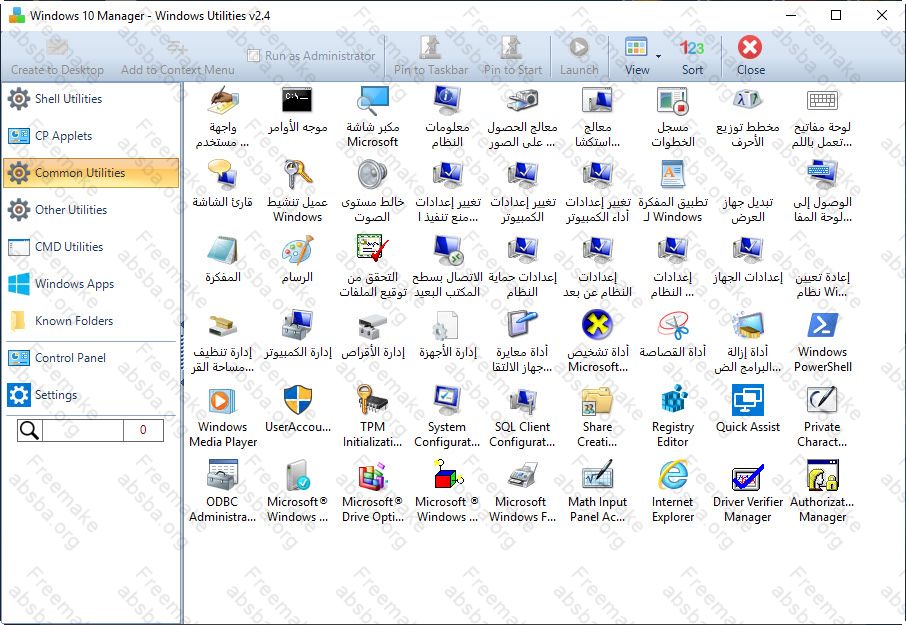Open the View dropdown arrow

pyautogui.click(x=658, y=57)
